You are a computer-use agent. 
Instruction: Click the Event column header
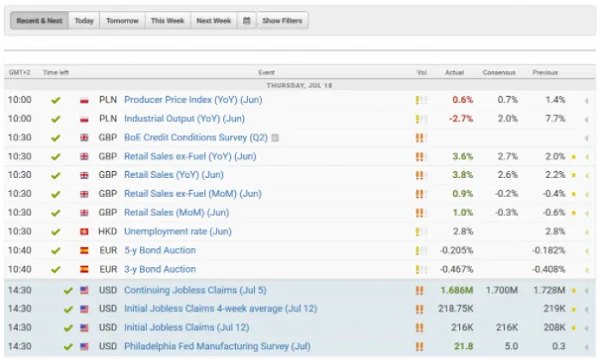266,72
